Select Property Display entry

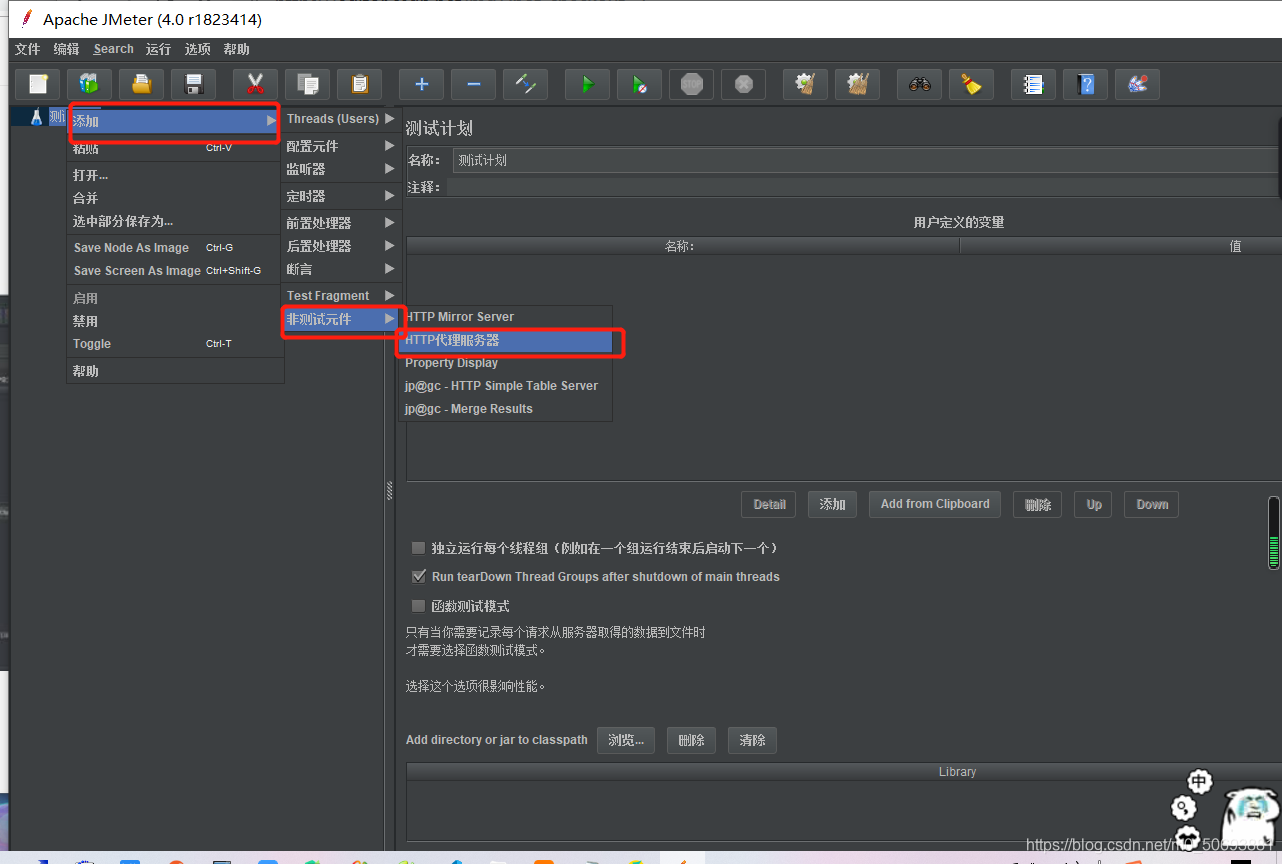(x=506, y=363)
